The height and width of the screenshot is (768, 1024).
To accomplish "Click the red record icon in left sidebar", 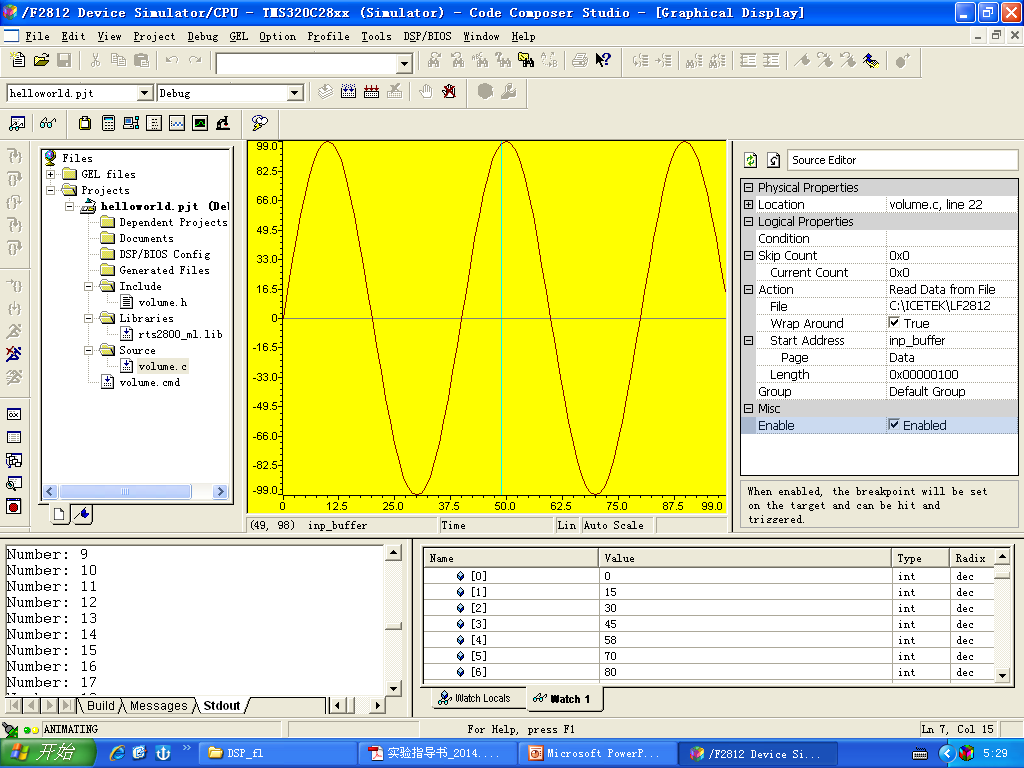I will pos(14,506).
